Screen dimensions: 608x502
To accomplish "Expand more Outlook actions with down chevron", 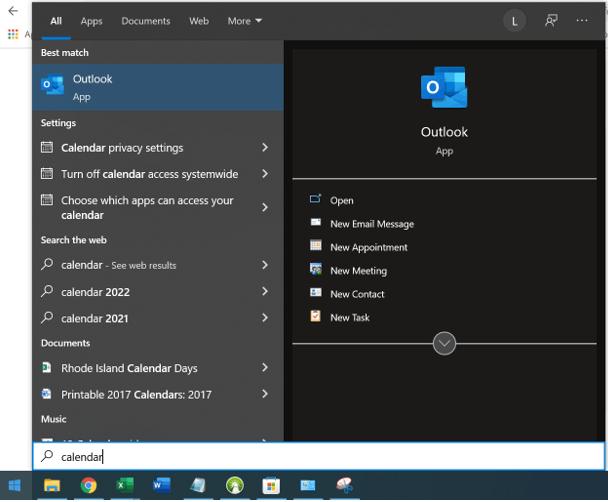I will 444,343.
